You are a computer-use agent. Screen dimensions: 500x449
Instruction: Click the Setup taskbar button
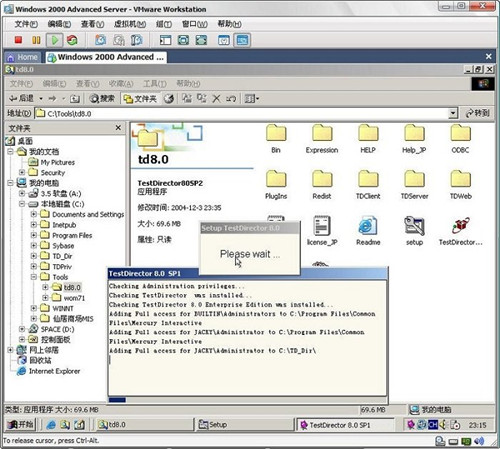pyautogui.click(x=245, y=424)
